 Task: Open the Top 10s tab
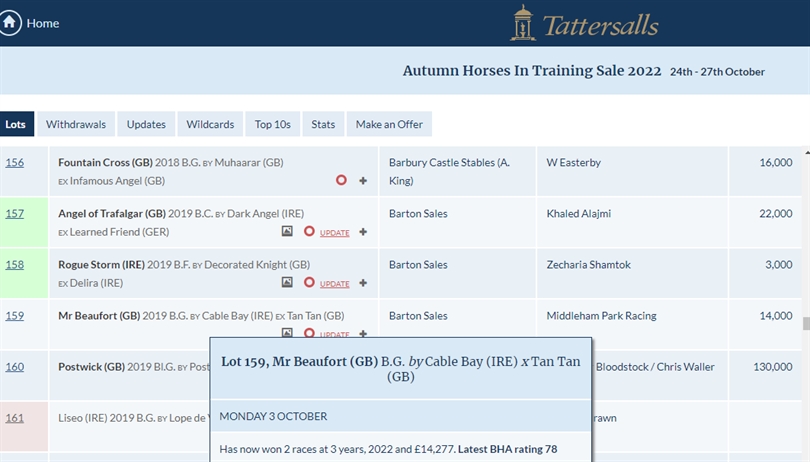[273, 124]
